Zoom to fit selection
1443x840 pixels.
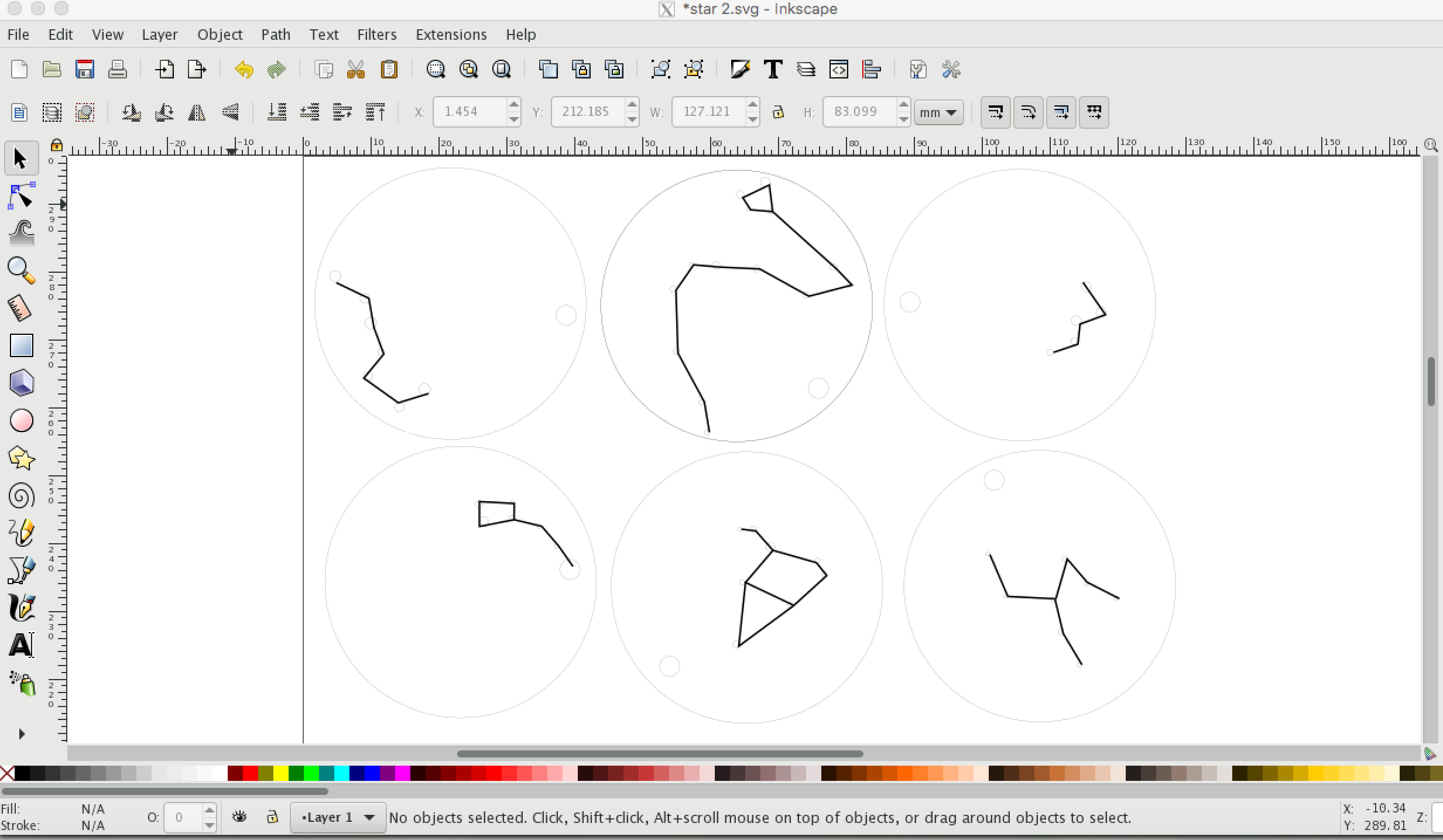click(436, 69)
